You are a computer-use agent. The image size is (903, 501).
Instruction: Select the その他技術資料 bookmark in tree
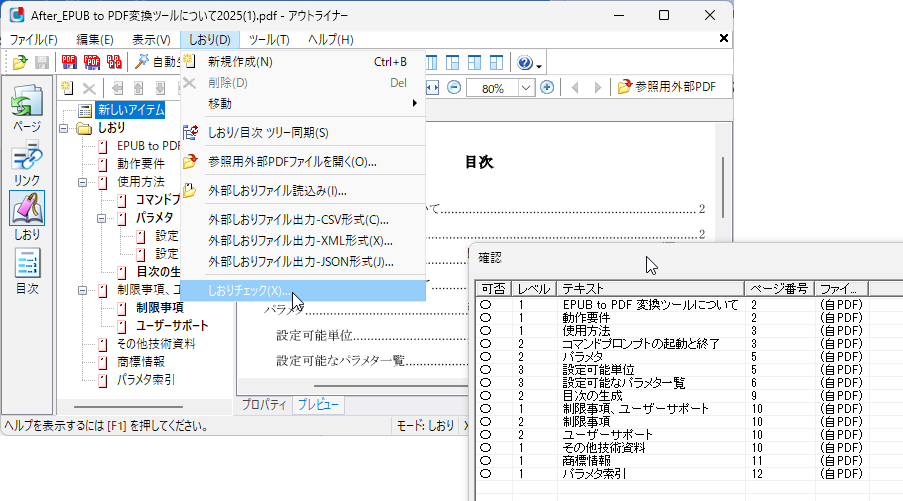156,344
